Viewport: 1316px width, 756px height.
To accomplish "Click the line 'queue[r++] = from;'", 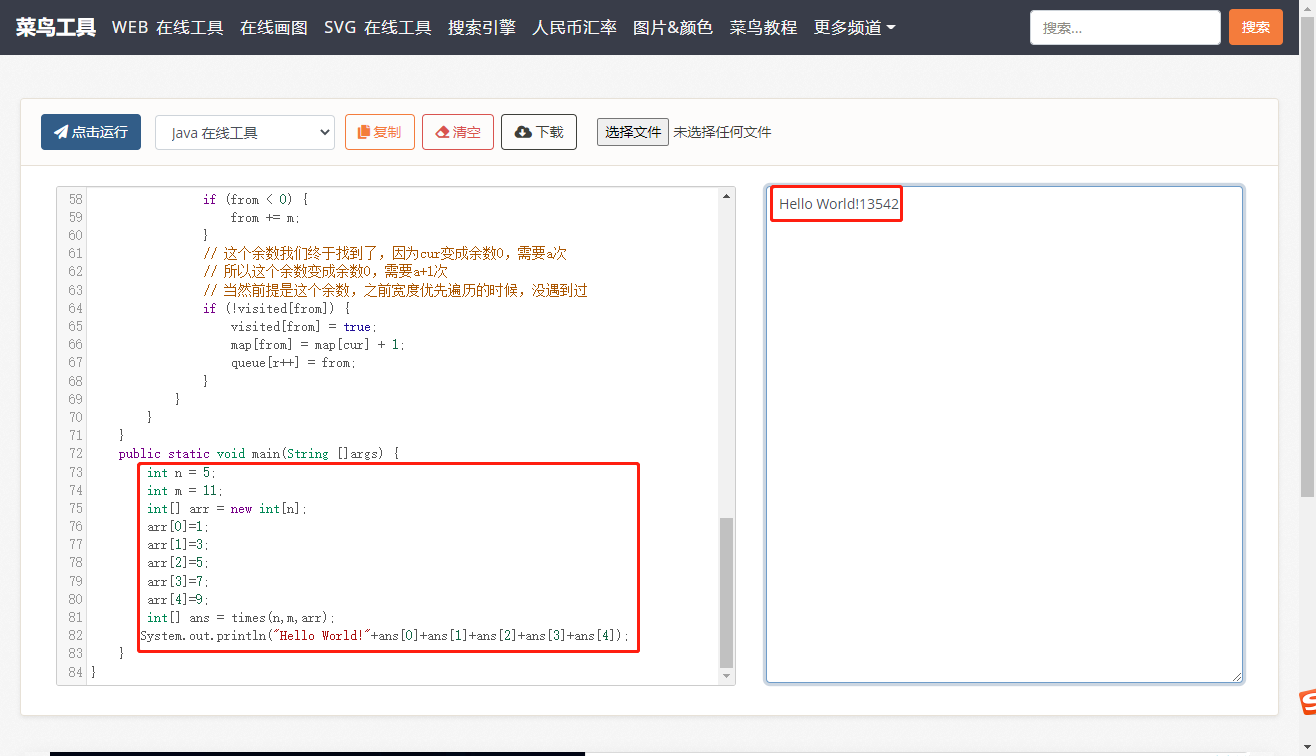I will coord(293,362).
